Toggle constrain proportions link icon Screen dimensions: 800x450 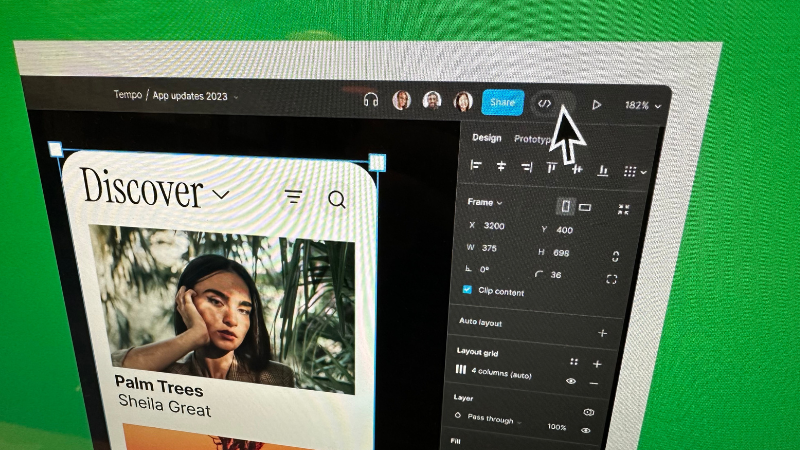(615, 256)
